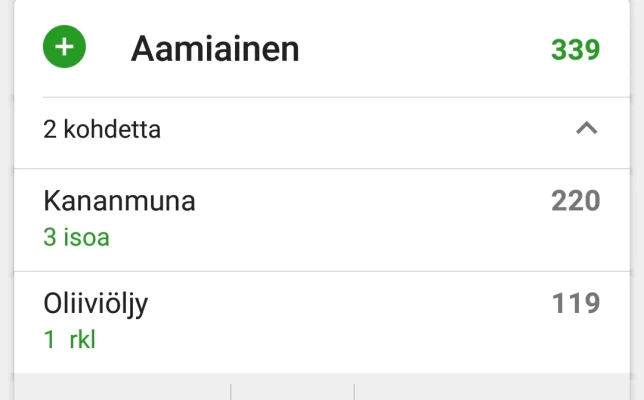The width and height of the screenshot is (644, 400).
Task: Collapse the 2 kohdetta list chevron
Action: (x=587, y=128)
